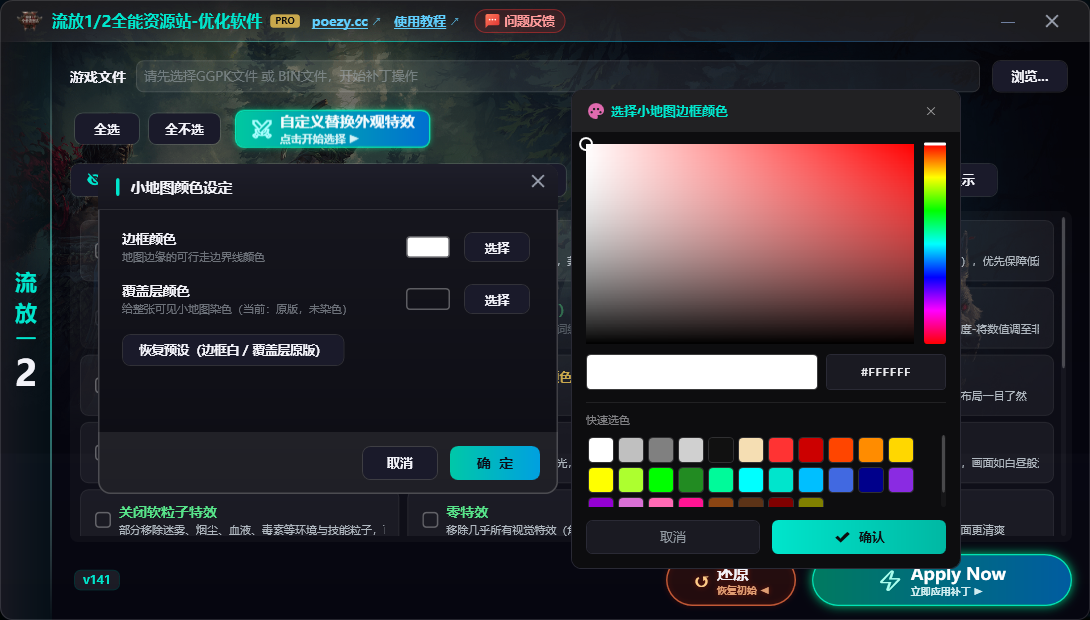Select the beige quick color swatch

point(751,450)
